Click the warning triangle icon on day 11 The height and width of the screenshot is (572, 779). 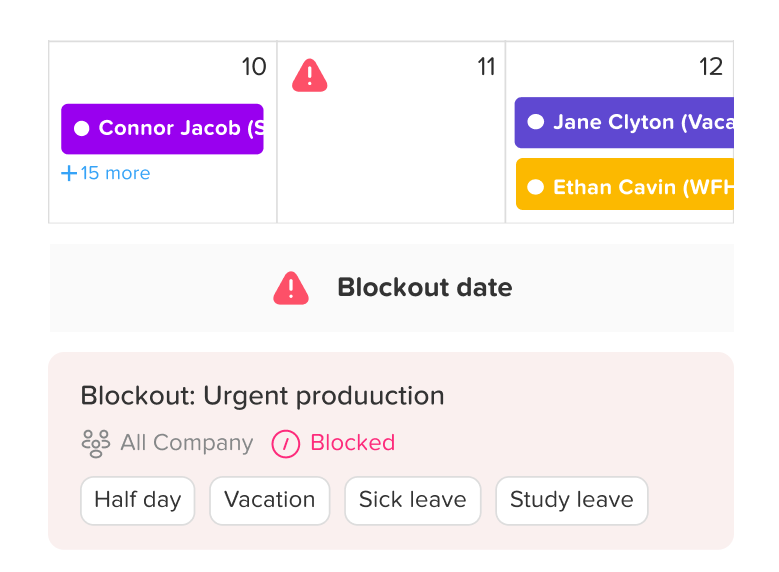[x=310, y=75]
